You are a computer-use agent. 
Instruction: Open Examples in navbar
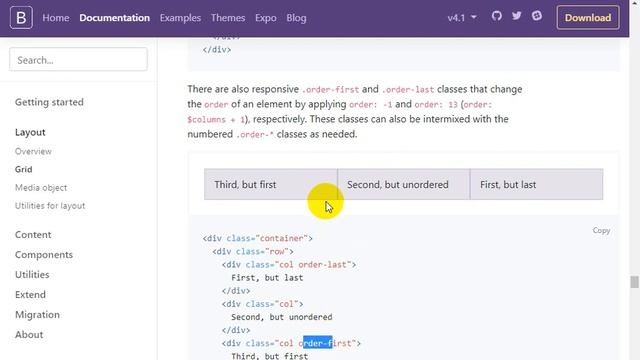[180, 18]
